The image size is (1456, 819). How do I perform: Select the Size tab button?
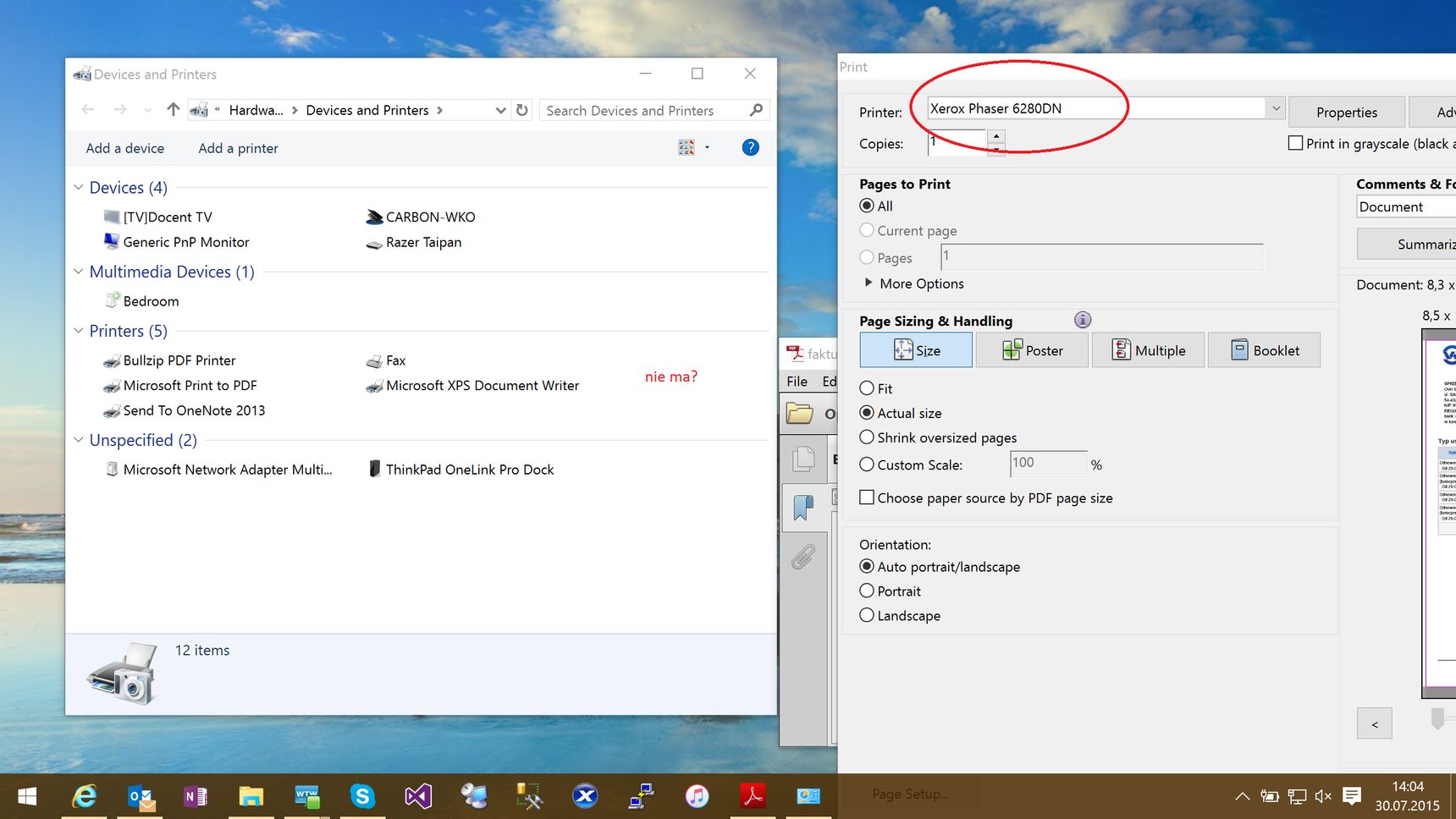tap(916, 350)
